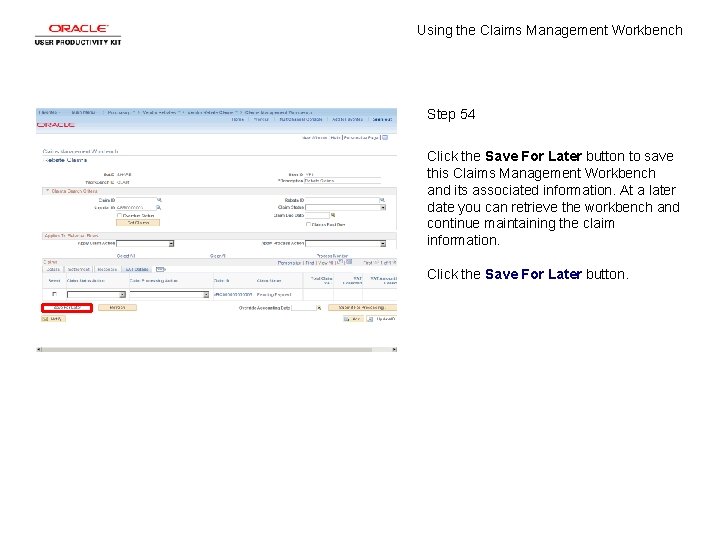Open the row's Claim Settlement Action dropdown
The width and height of the screenshot is (720, 540).
[96, 294]
